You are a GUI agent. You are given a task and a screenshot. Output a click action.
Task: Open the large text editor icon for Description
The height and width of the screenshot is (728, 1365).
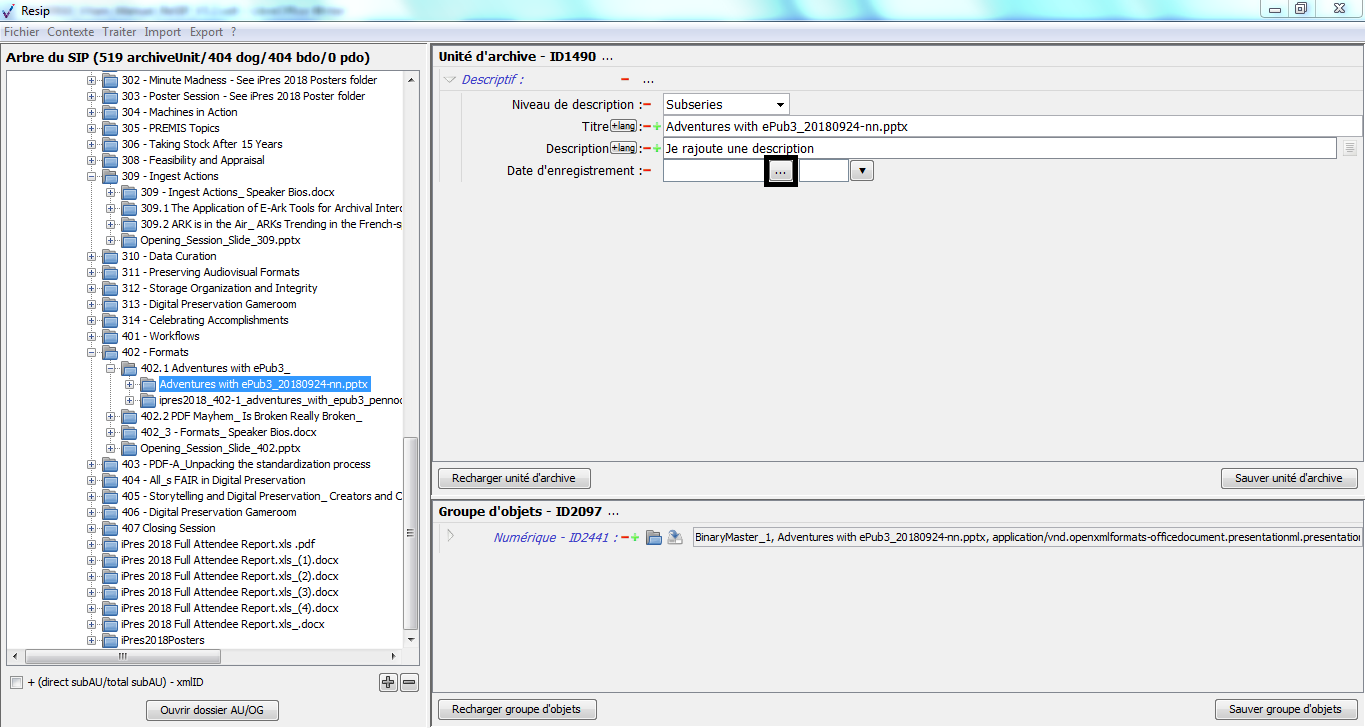click(x=1350, y=149)
